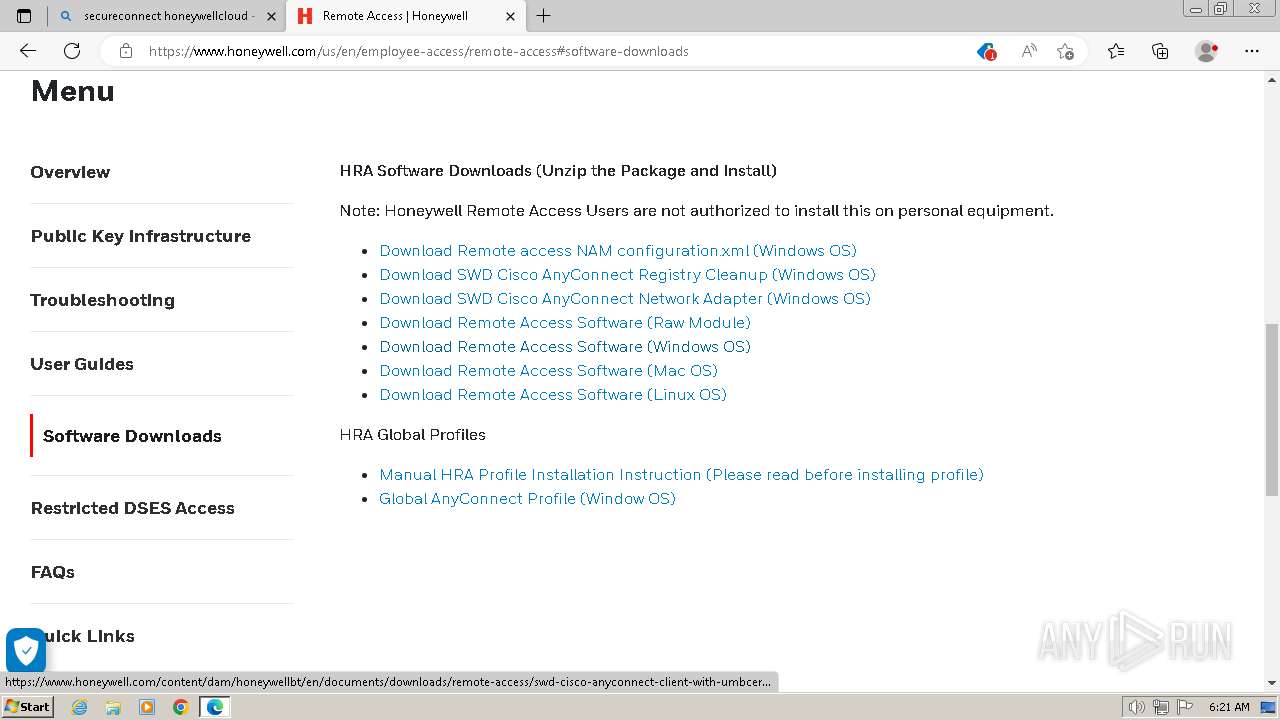Open the browser tab actions menu icon
Image resolution: width=1280 pixels, height=720 pixels.
pos(24,16)
